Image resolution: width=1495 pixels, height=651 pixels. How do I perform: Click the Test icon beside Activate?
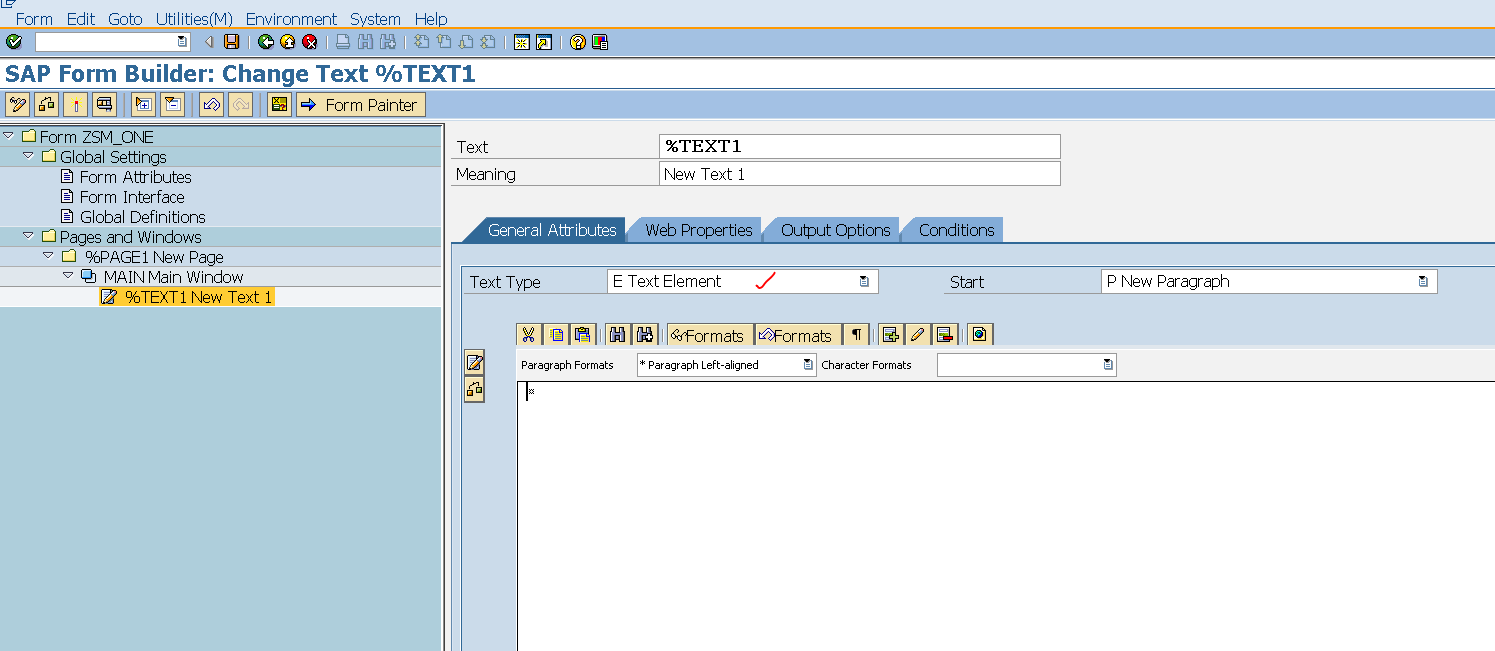pyautogui.click(x=104, y=104)
